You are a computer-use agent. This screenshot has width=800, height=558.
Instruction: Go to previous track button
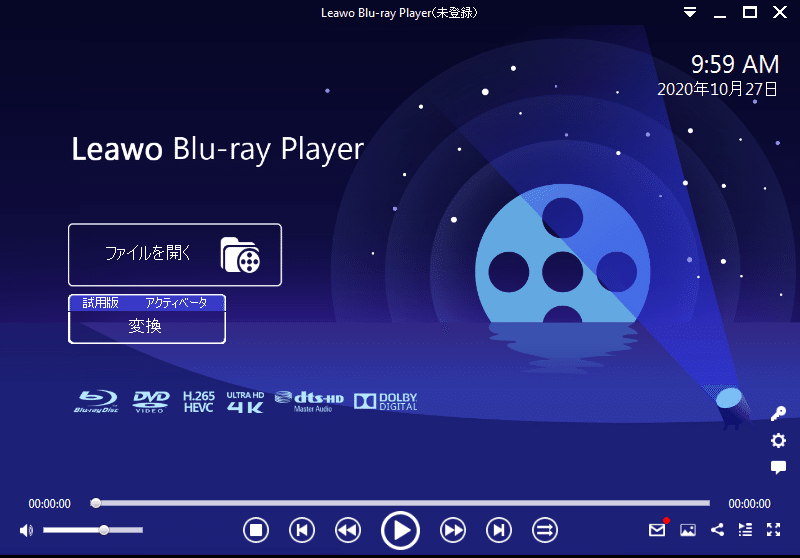pos(302,530)
